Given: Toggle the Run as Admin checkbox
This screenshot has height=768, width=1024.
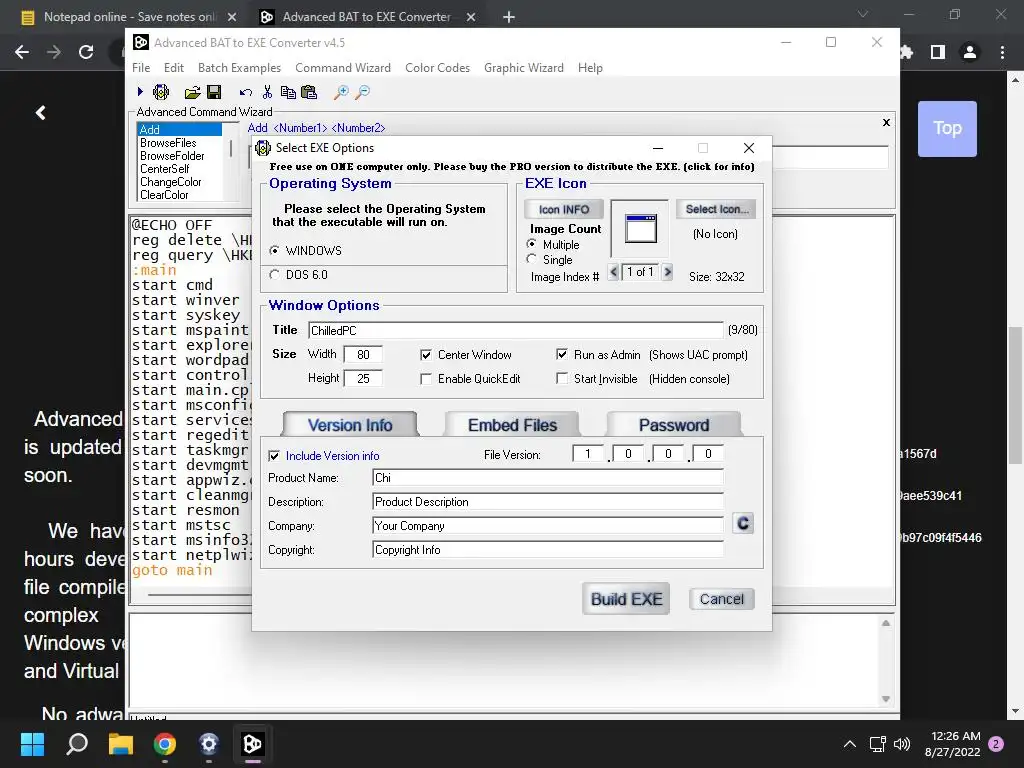Looking at the screenshot, I should pyautogui.click(x=562, y=354).
